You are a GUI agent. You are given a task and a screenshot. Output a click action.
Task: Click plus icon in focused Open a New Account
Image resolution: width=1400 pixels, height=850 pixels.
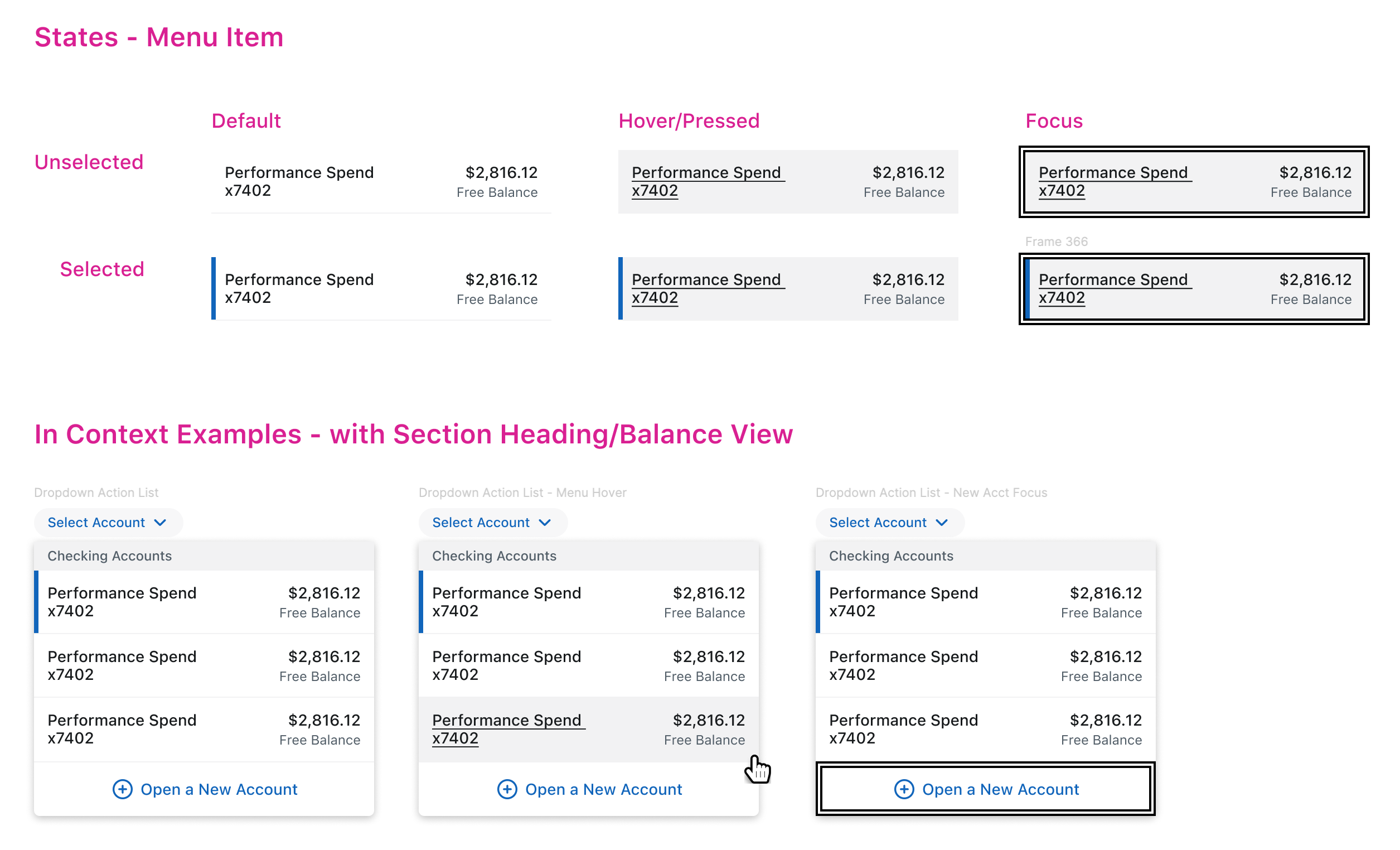tap(903, 789)
